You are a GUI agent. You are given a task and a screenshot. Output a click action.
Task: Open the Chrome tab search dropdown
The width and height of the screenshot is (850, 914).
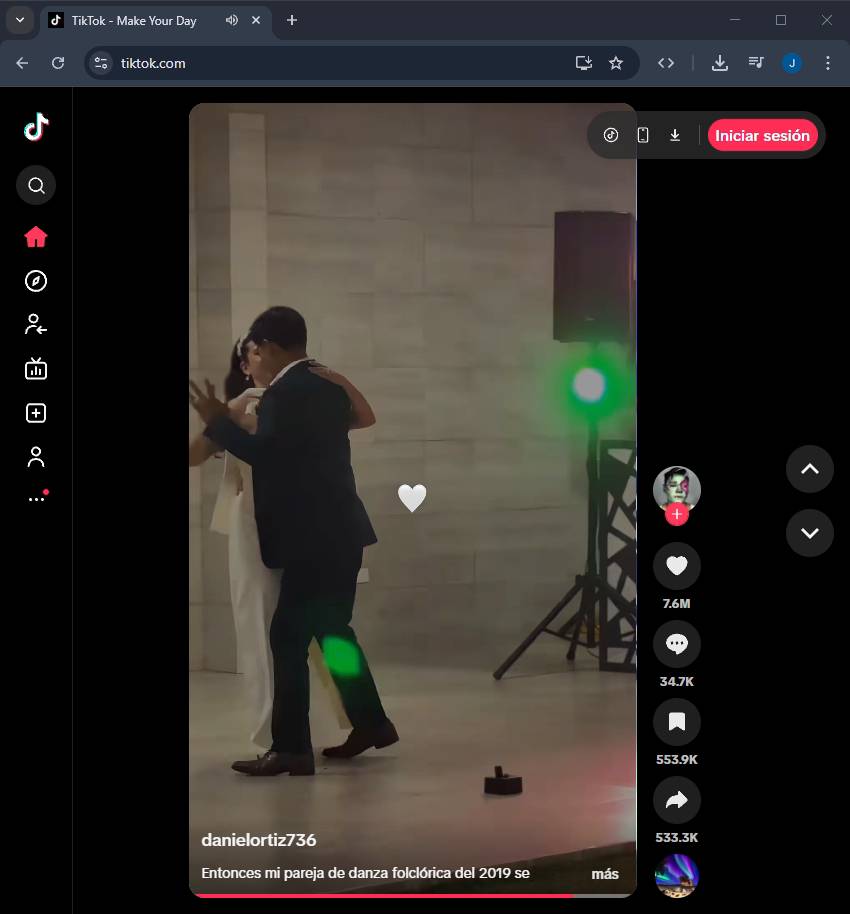19,20
